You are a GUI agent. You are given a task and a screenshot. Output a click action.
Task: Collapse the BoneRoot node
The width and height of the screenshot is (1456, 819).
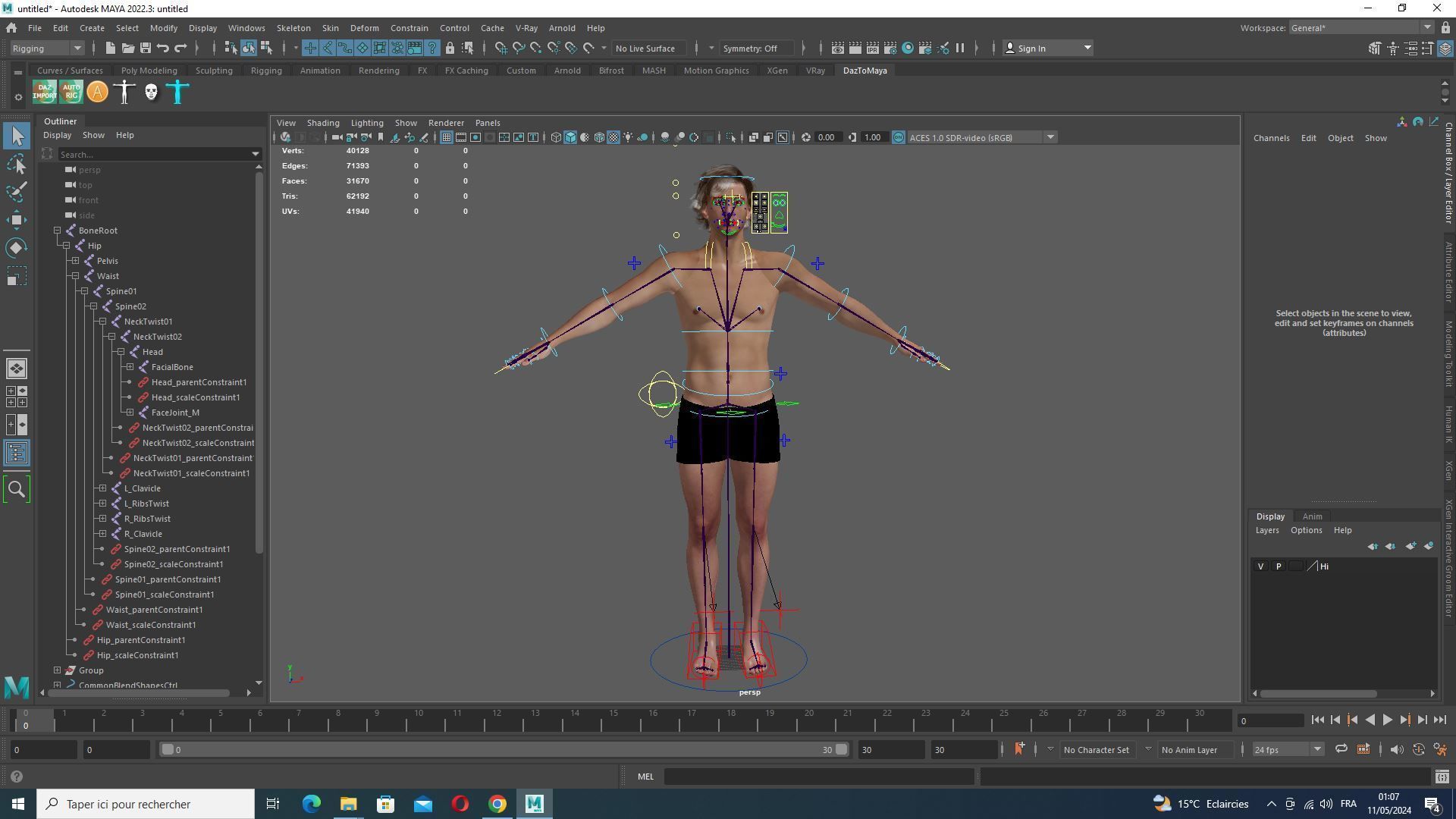click(58, 231)
